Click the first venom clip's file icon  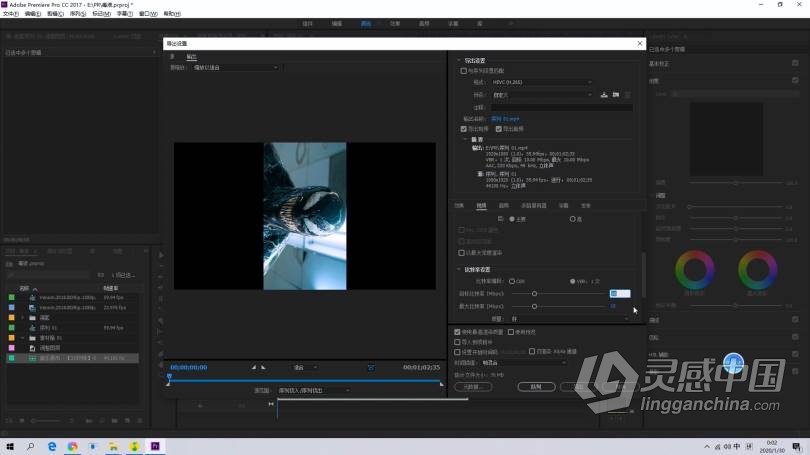click(32, 298)
